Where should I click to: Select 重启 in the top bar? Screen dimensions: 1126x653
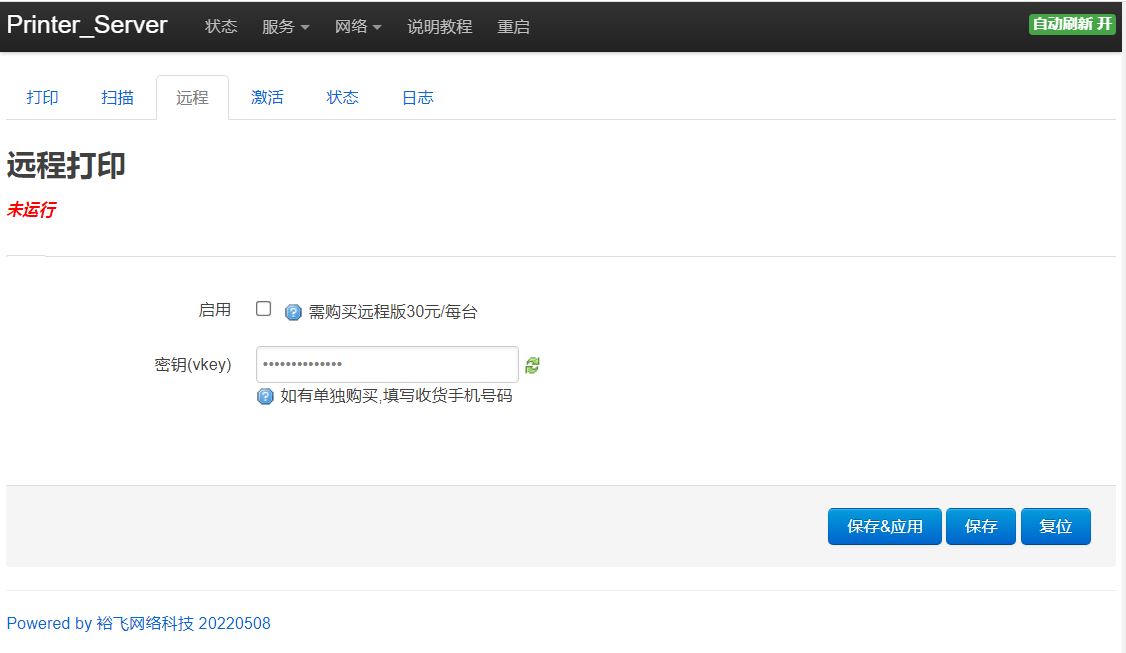point(513,27)
